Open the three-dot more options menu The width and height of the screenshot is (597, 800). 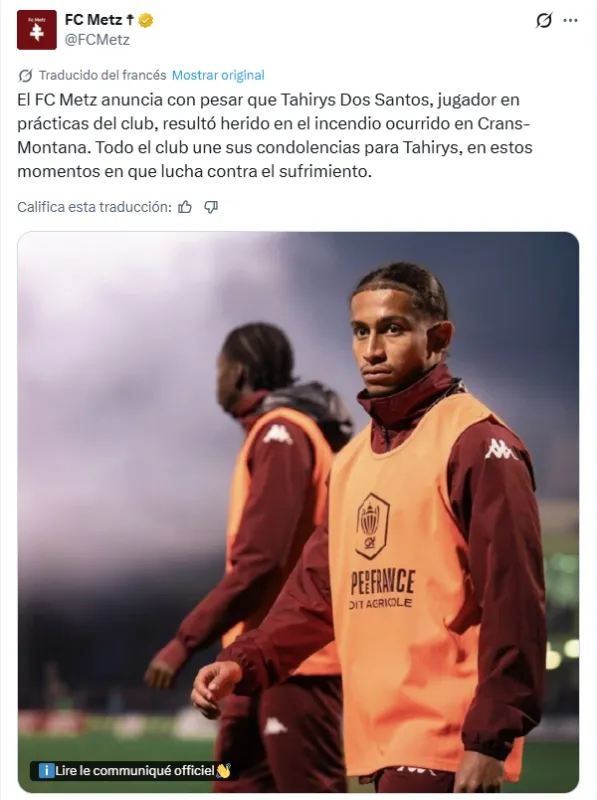570,20
